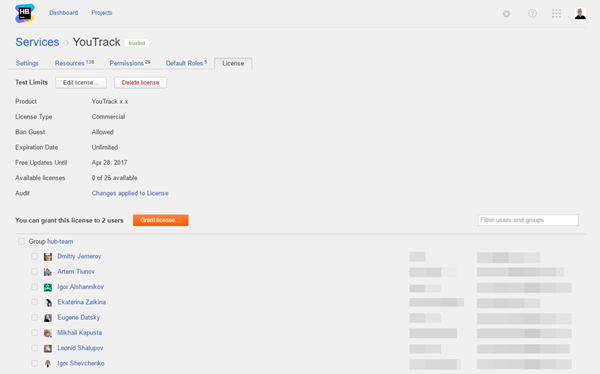Image resolution: width=600 pixels, height=374 pixels.
Task: Select Leonid Shalupov's checkbox
Action: 34,348
